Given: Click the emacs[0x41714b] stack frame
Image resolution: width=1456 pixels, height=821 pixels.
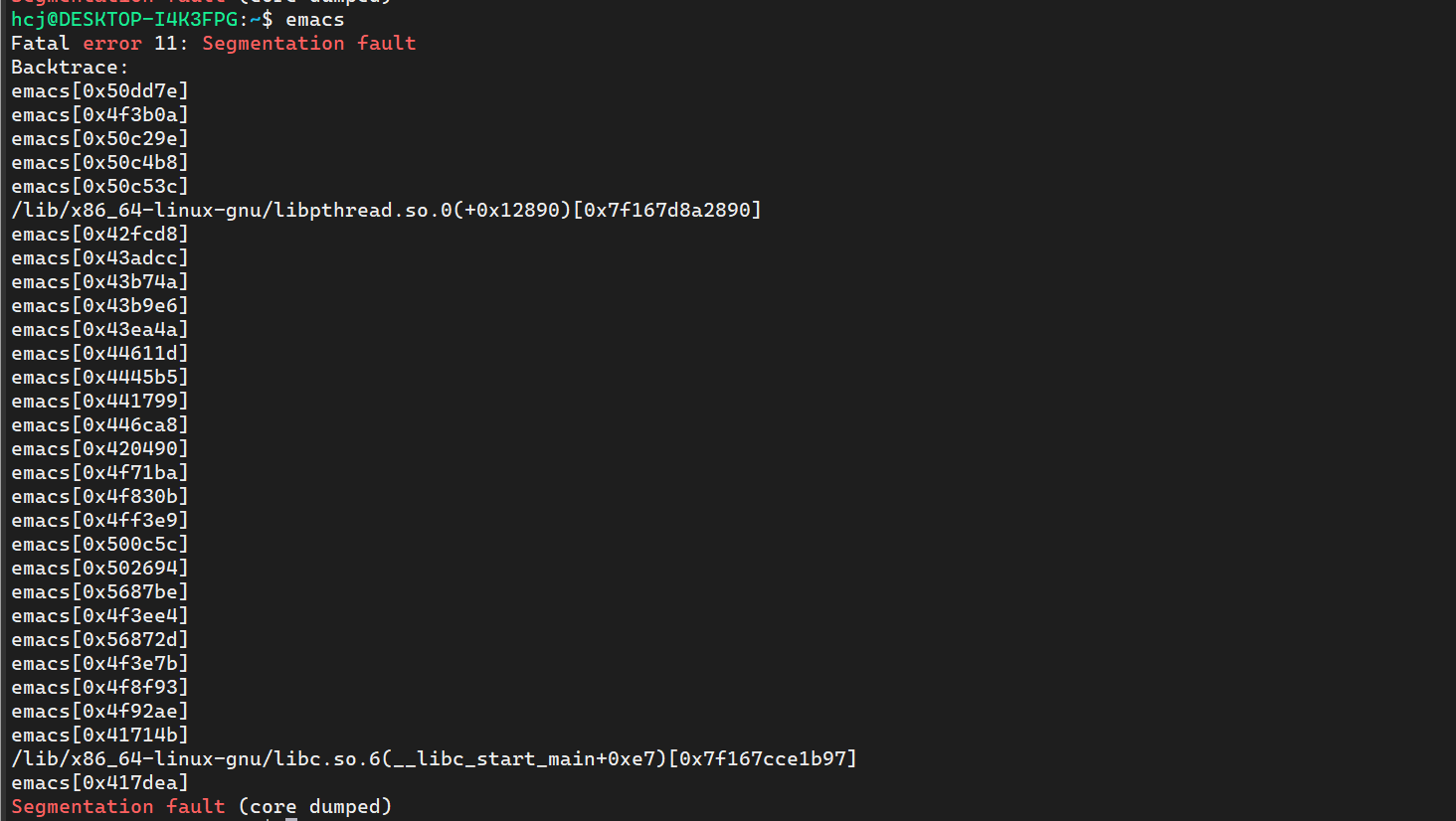Looking at the screenshot, I should [x=99, y=736].
